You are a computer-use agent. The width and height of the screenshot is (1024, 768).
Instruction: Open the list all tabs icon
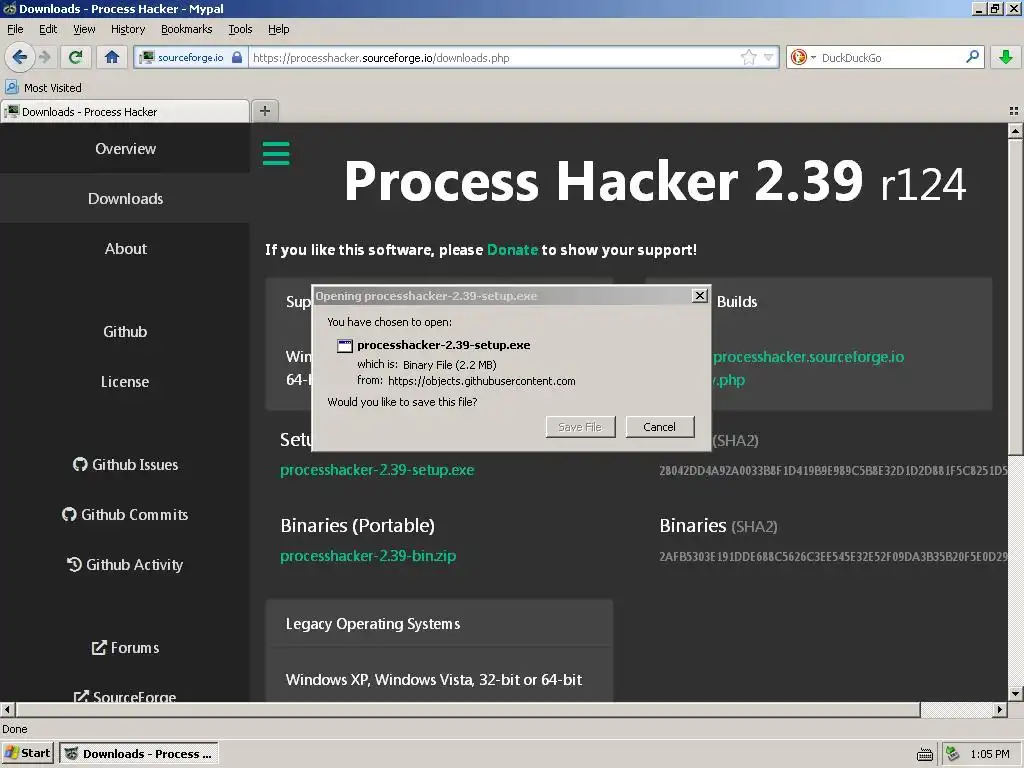coord(1014,111)
